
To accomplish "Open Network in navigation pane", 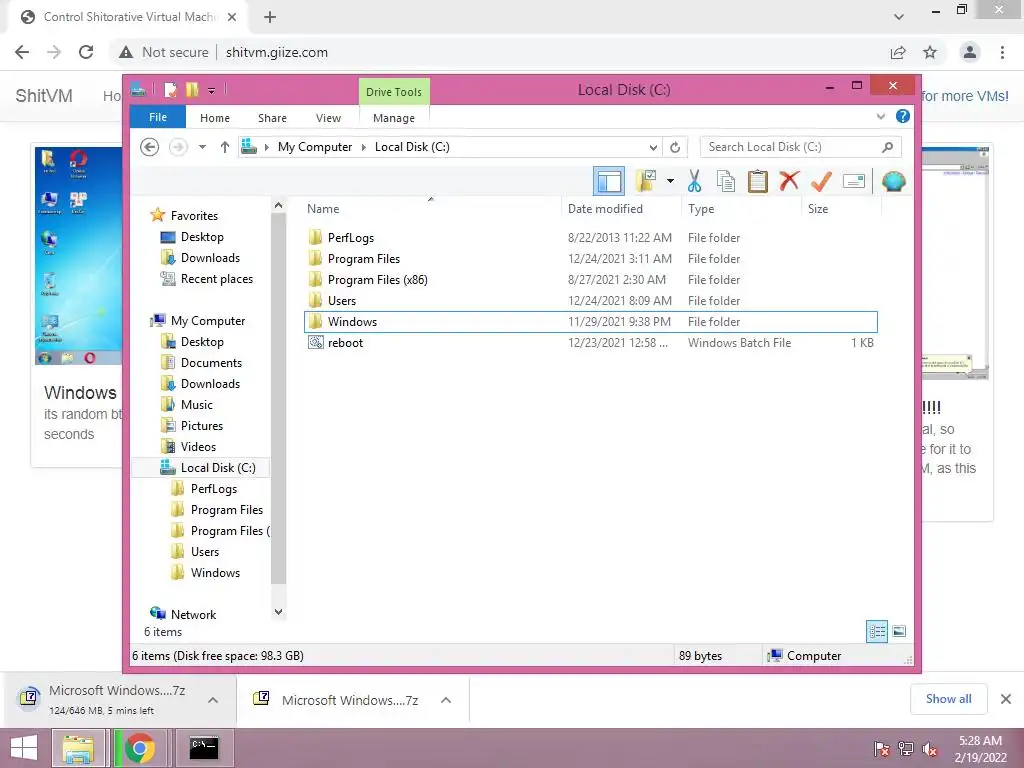I will coord(193,615).
